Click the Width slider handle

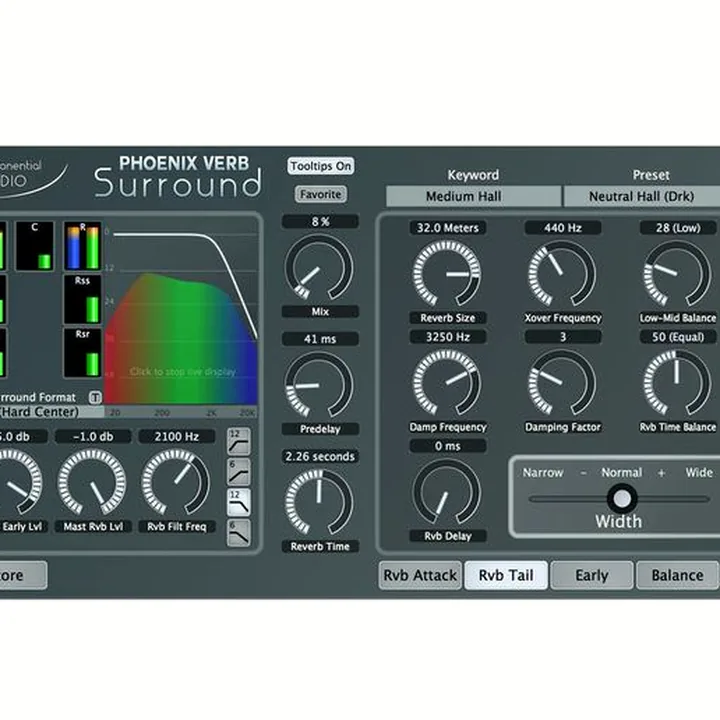[622, 499]
